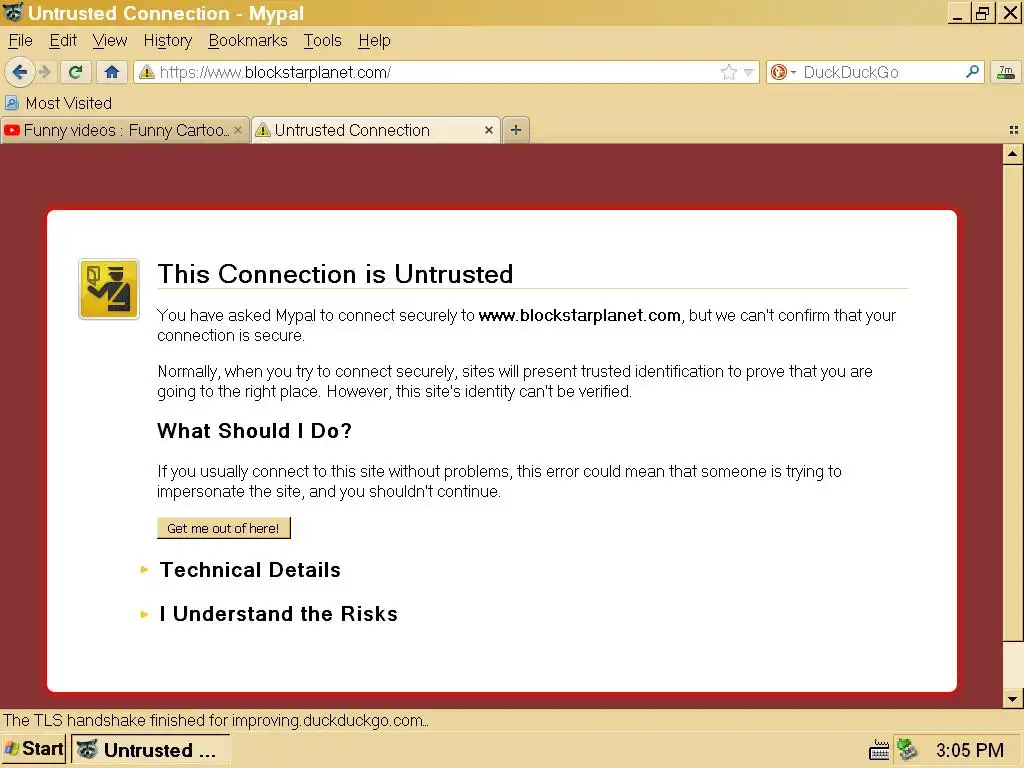Close the Untrusted Connection tab
This screenshot has width=1024, height=768.
(488, 131)
